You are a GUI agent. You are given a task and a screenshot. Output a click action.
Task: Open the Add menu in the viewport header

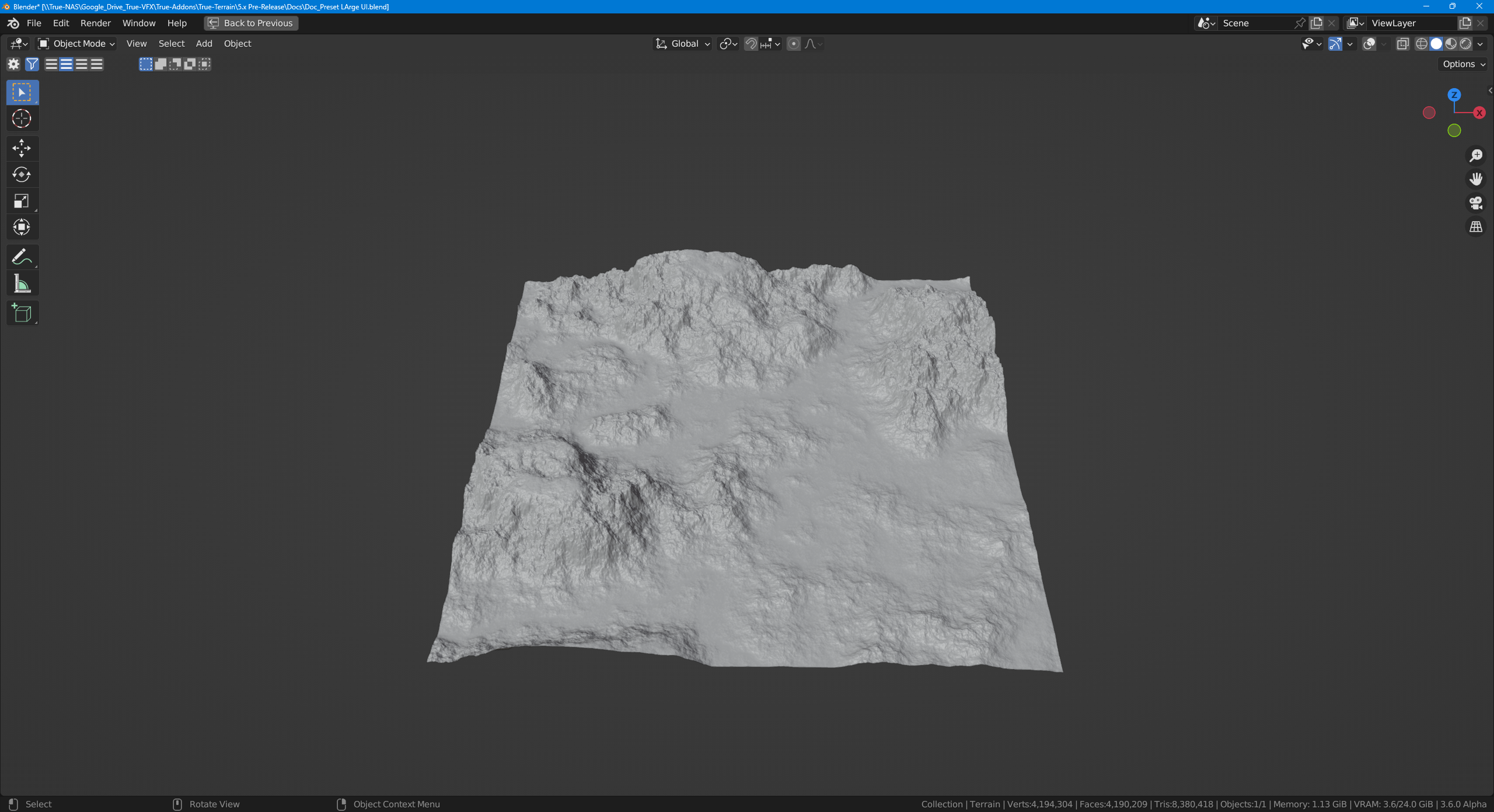[204, 44]
